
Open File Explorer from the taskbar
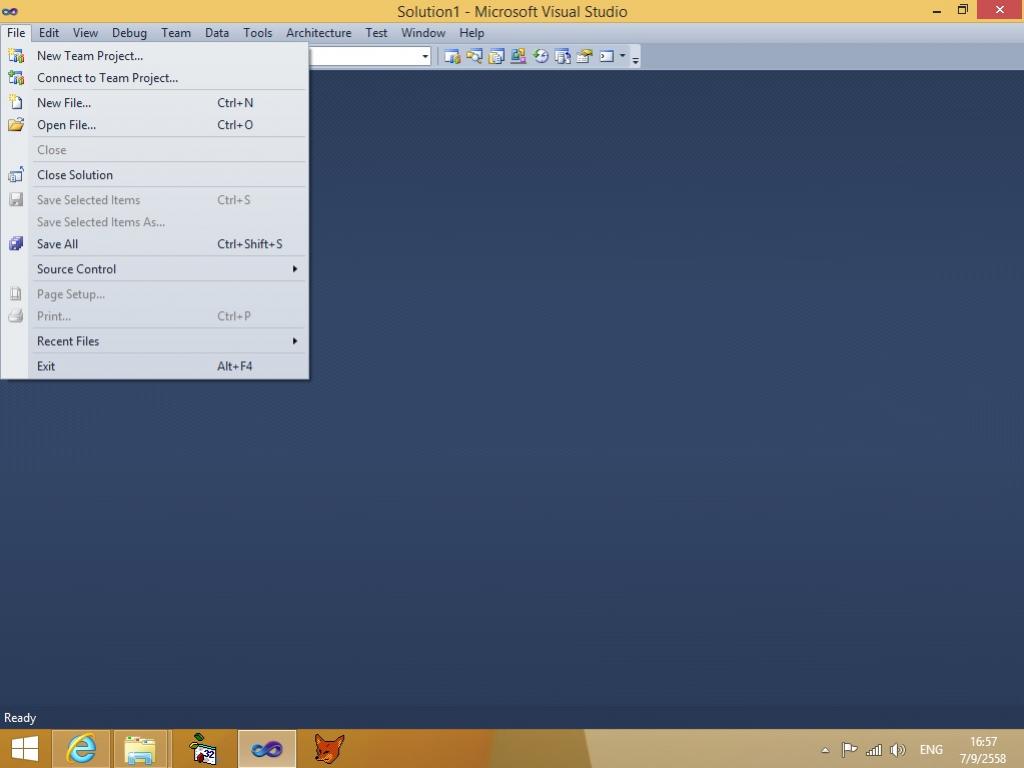[x=140, y=748]
